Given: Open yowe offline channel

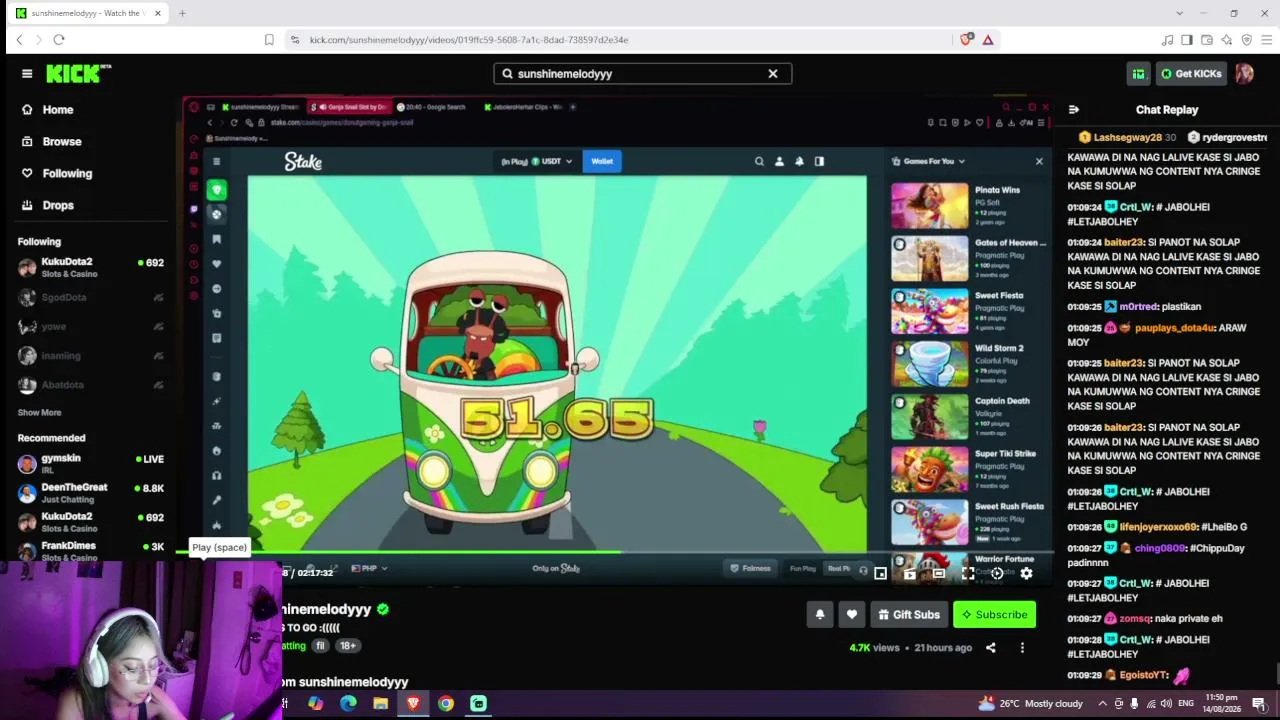Looking at the screenshot, I should (x=90, y=327).
